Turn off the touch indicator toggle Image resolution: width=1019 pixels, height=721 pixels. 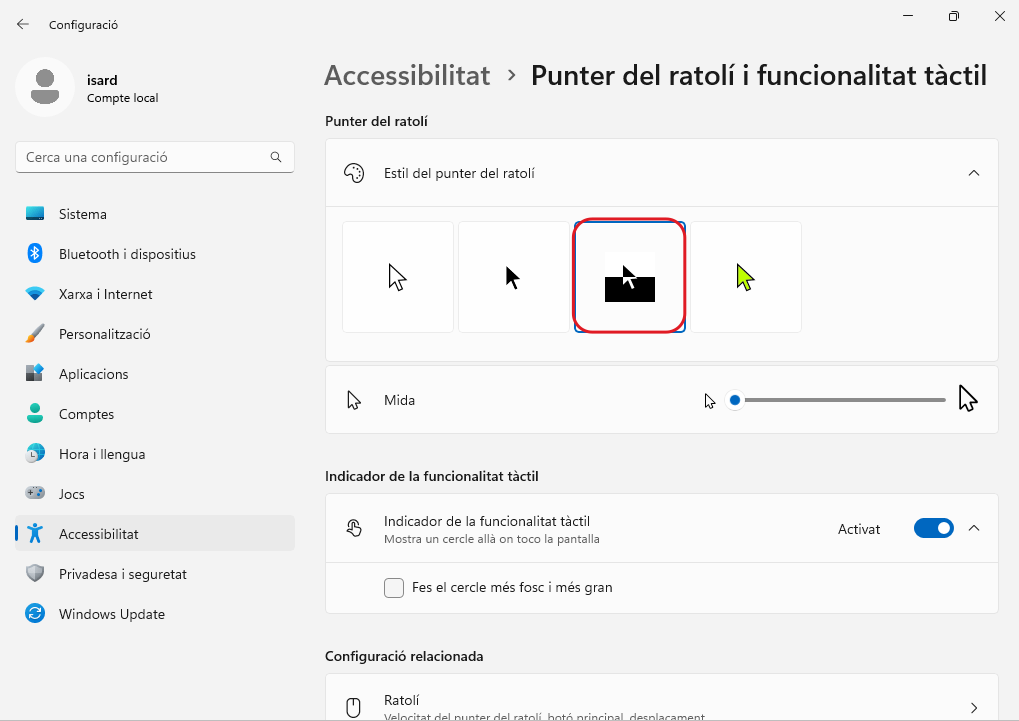click(x=933, y=528)
